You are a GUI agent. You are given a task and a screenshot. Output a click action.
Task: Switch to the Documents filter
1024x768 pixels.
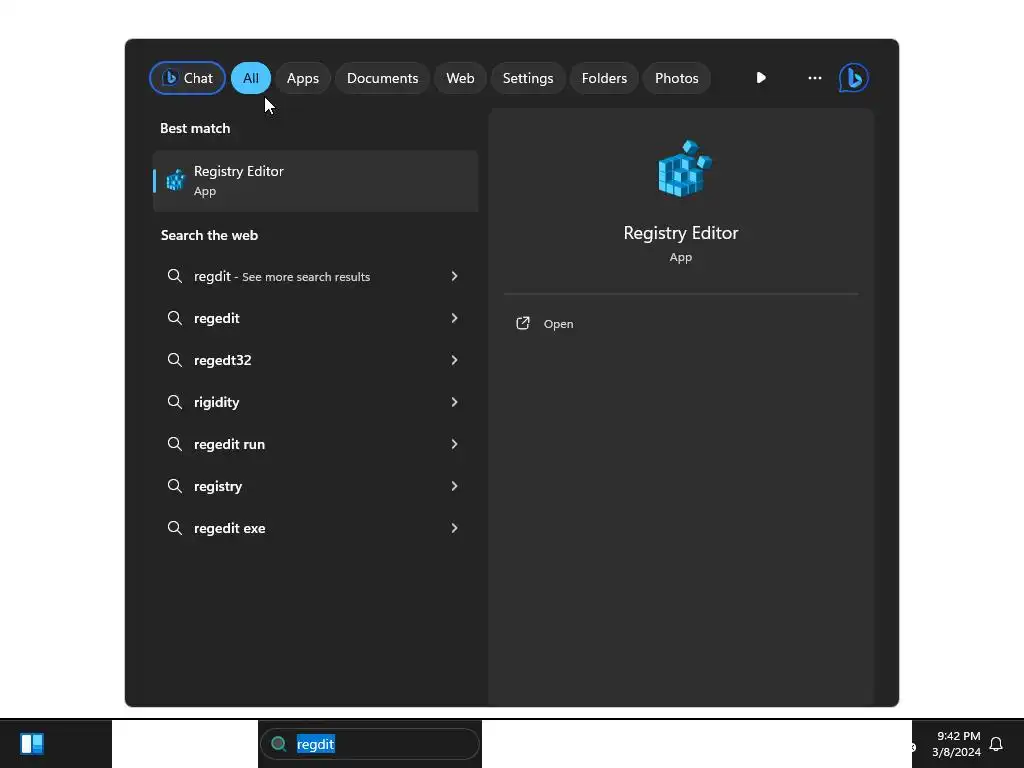[x=382, y=78]
